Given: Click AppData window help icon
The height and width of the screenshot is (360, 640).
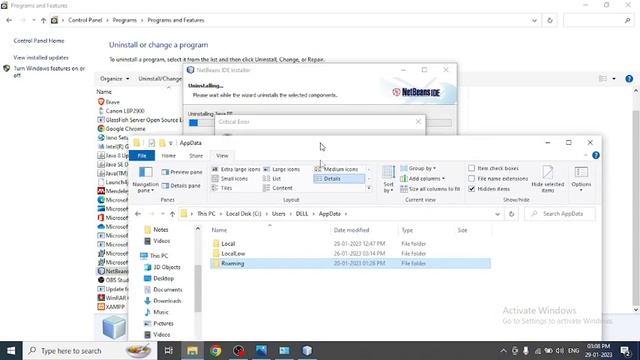Looking at the screenshot, I should pos(596,156).
